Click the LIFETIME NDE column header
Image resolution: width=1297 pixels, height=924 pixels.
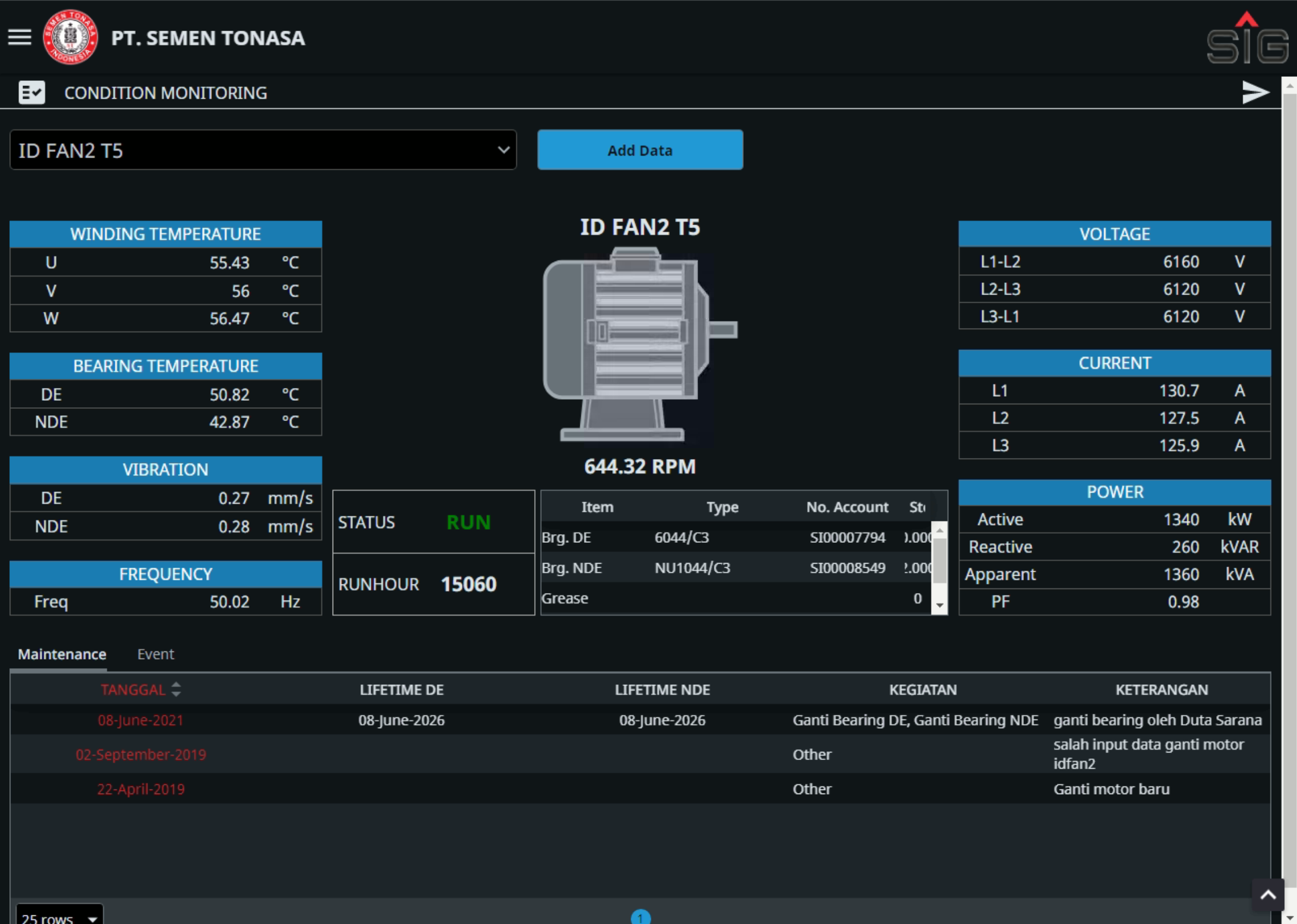[x=662, y=690]
